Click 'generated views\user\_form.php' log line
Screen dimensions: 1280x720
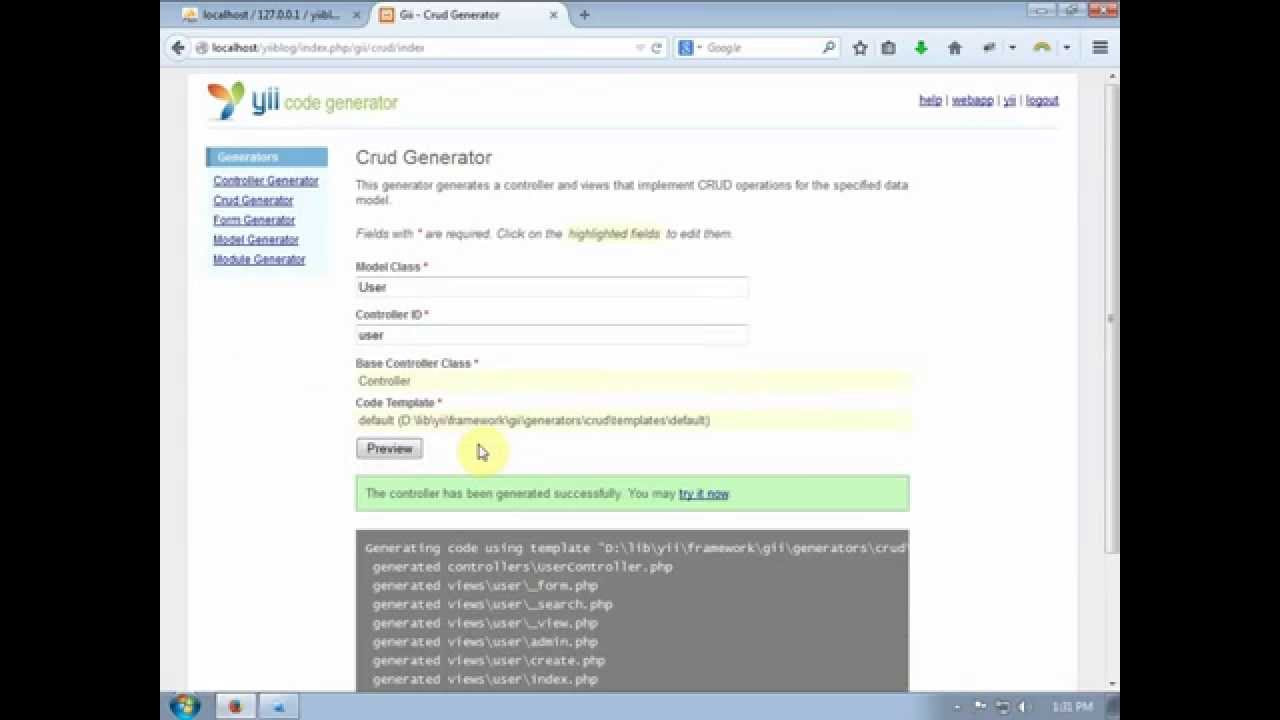pyautogui.click(x=485, y=586)
